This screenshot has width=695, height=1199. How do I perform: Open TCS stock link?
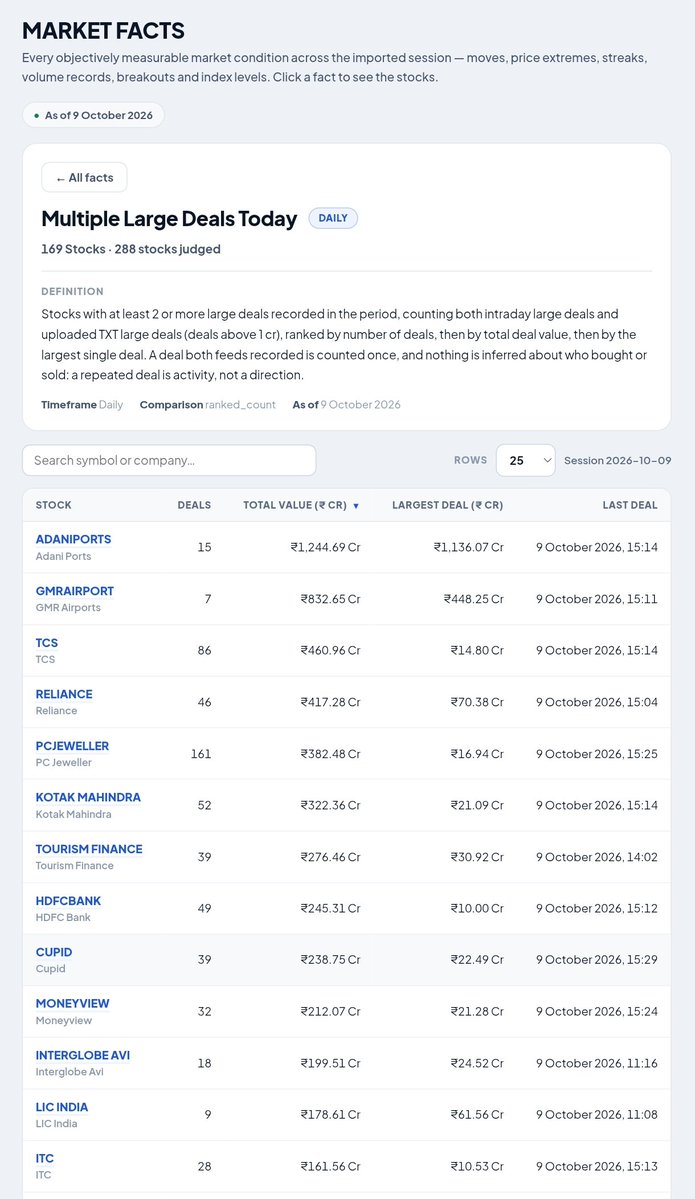tap(47, 643)
